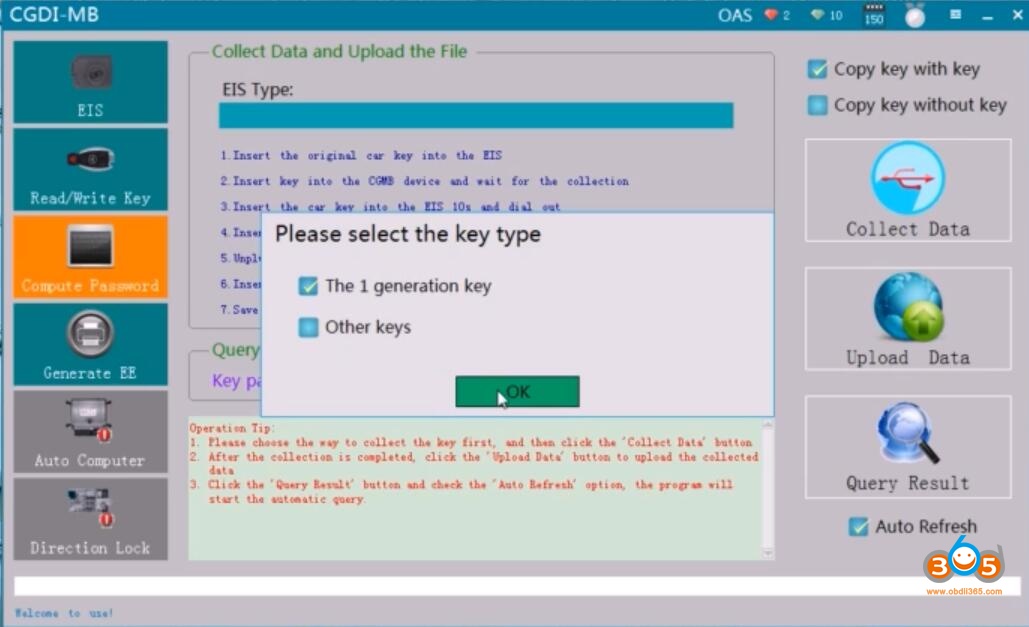Click the red heart points icon
The width and height of the screenshot is (1029, 627).
tap(770, 14)
